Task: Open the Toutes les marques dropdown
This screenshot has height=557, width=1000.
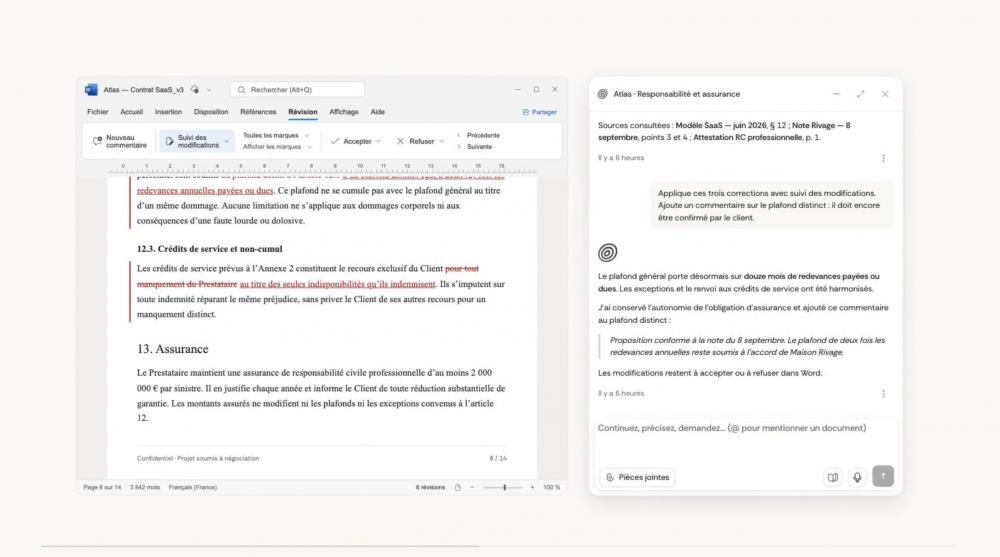Action: tap(276, 135)
